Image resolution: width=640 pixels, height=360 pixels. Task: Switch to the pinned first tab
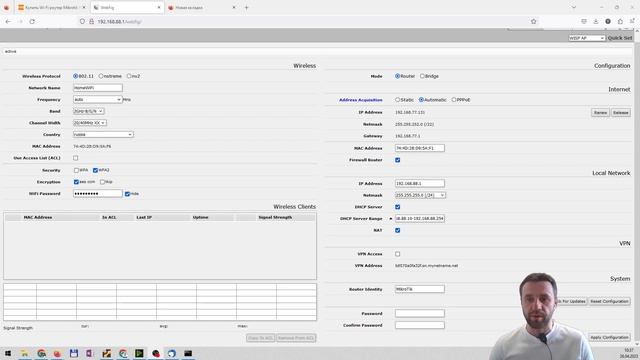[x=7, y=7]
